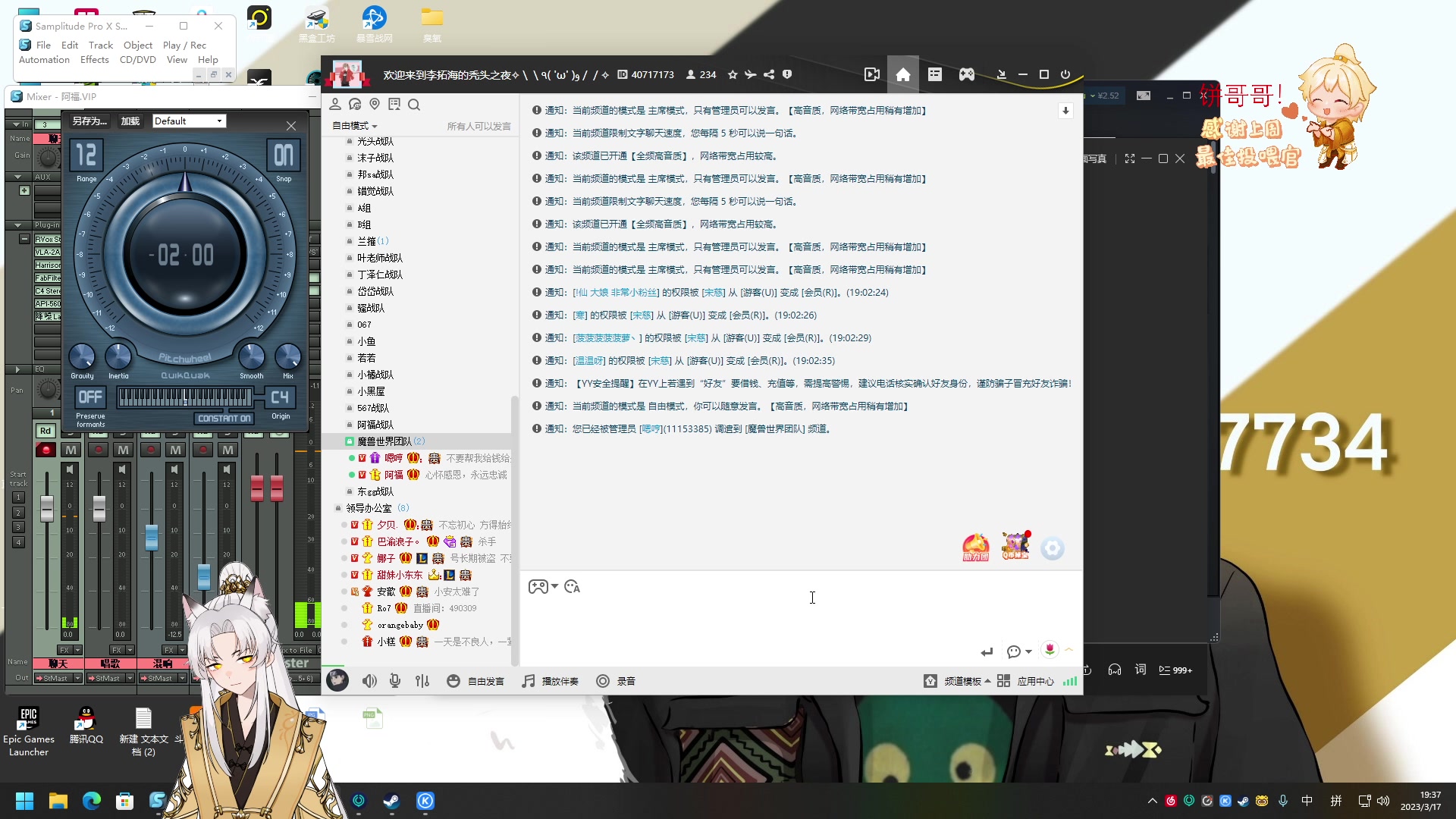Open the Track menu in Samplitude
This screenshot has width=1456, height=819.
point(101,45)
